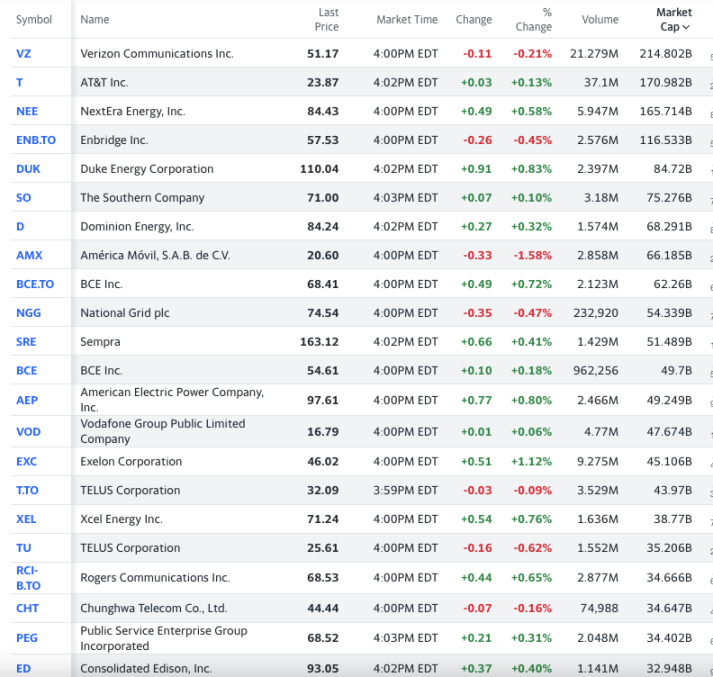Sort by the % Change column header
Image resolution: width=713 pixels, height=677 pixels.
pos(534,20)
